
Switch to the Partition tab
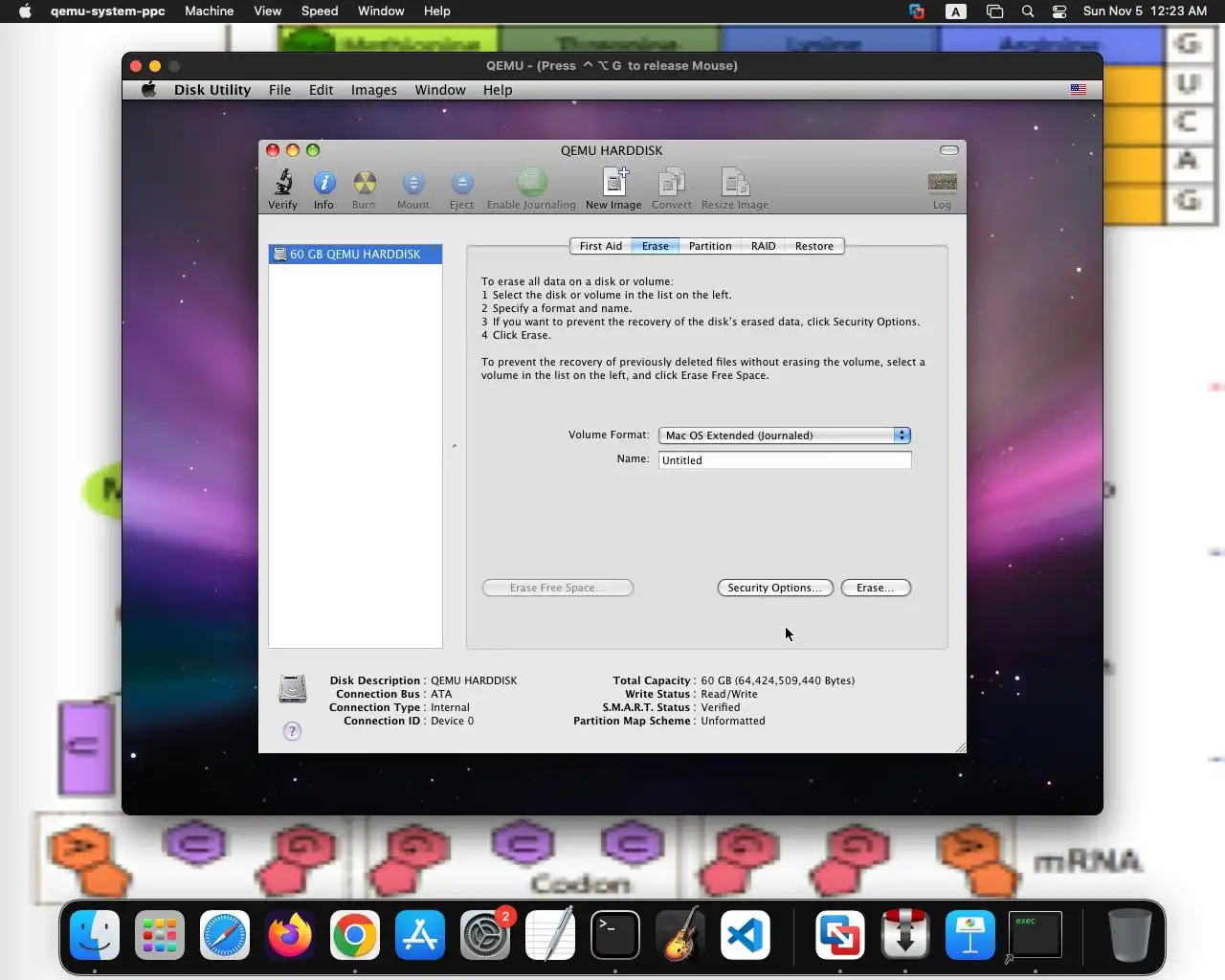tap(710, 246)
